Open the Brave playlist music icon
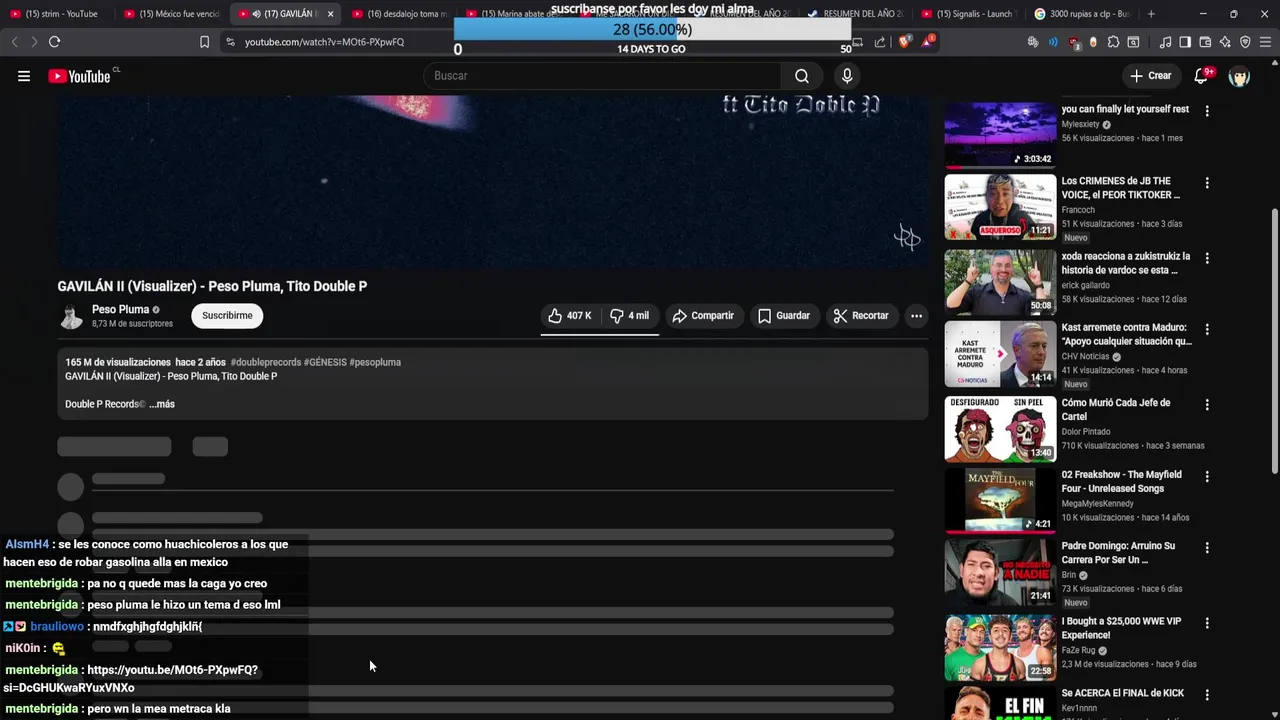1280x720 pixels. 1165,42
